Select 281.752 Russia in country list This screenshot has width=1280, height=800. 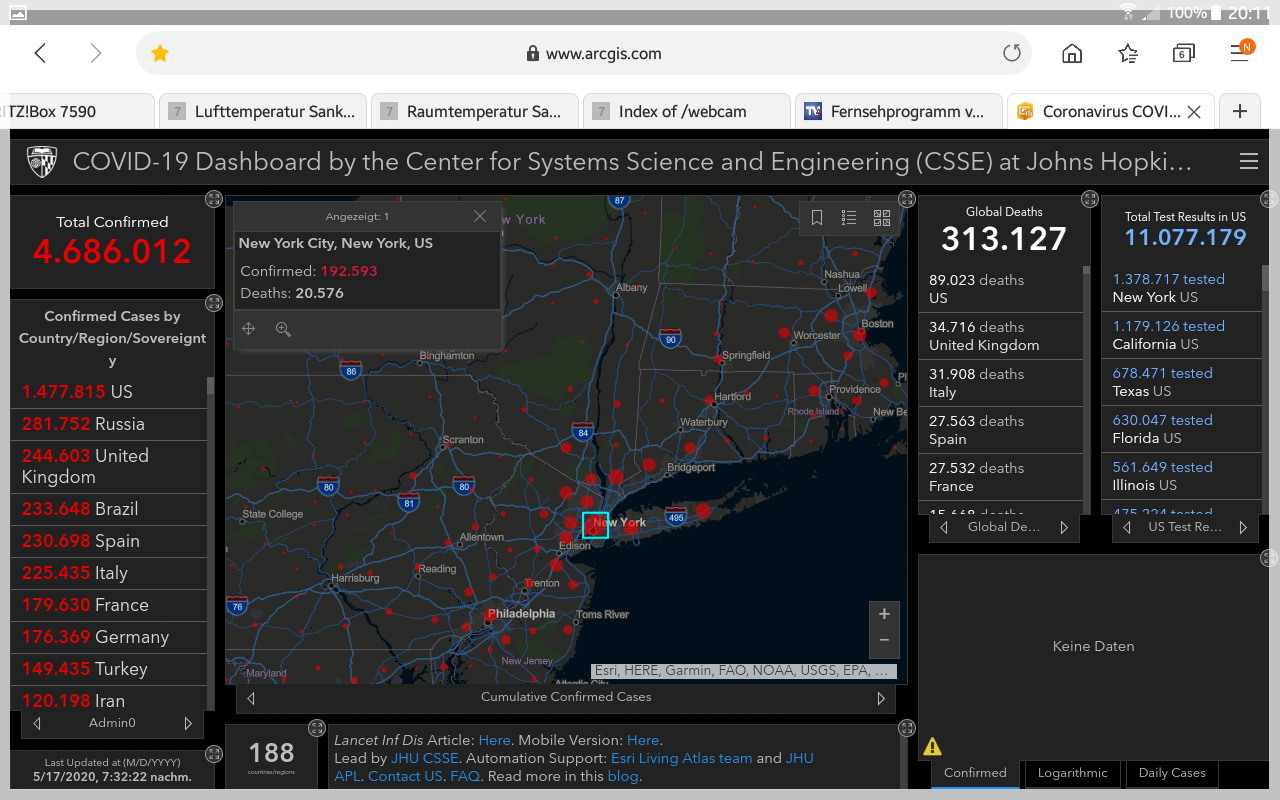click(109, 424)
